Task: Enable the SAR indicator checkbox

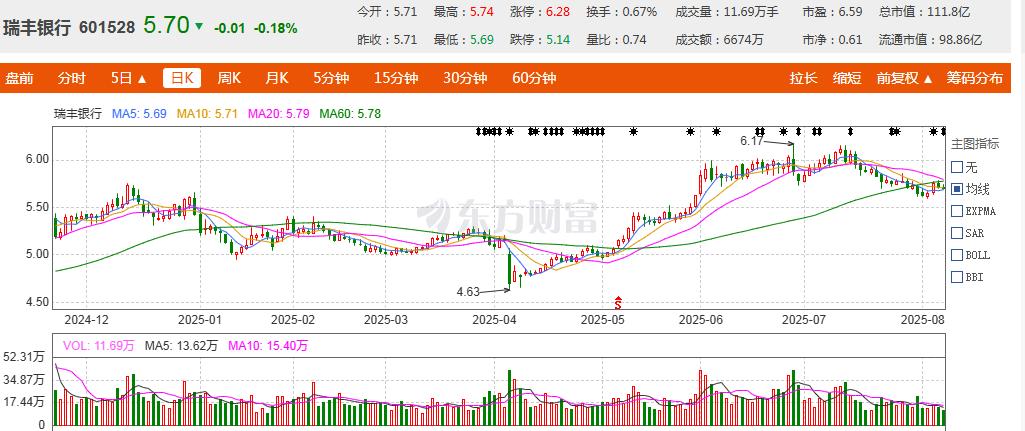Action: click(x=957, y=233)
